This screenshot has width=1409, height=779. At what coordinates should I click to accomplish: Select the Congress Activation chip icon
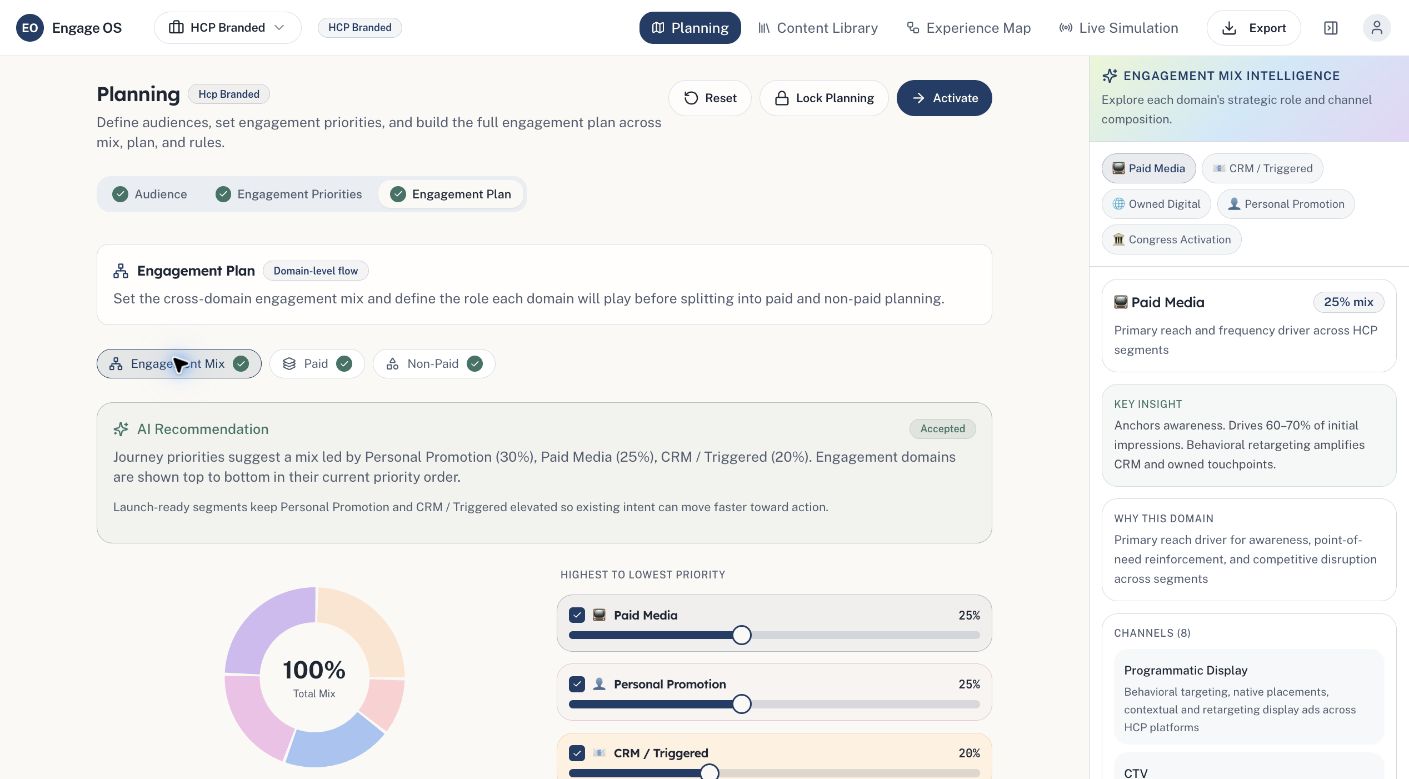[x=1119, y=240]
